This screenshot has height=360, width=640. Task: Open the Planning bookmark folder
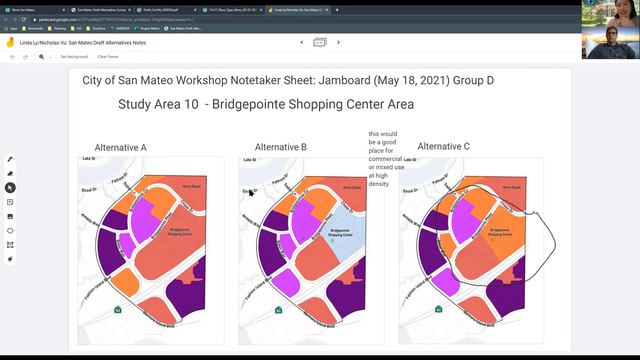pos(57,29)
